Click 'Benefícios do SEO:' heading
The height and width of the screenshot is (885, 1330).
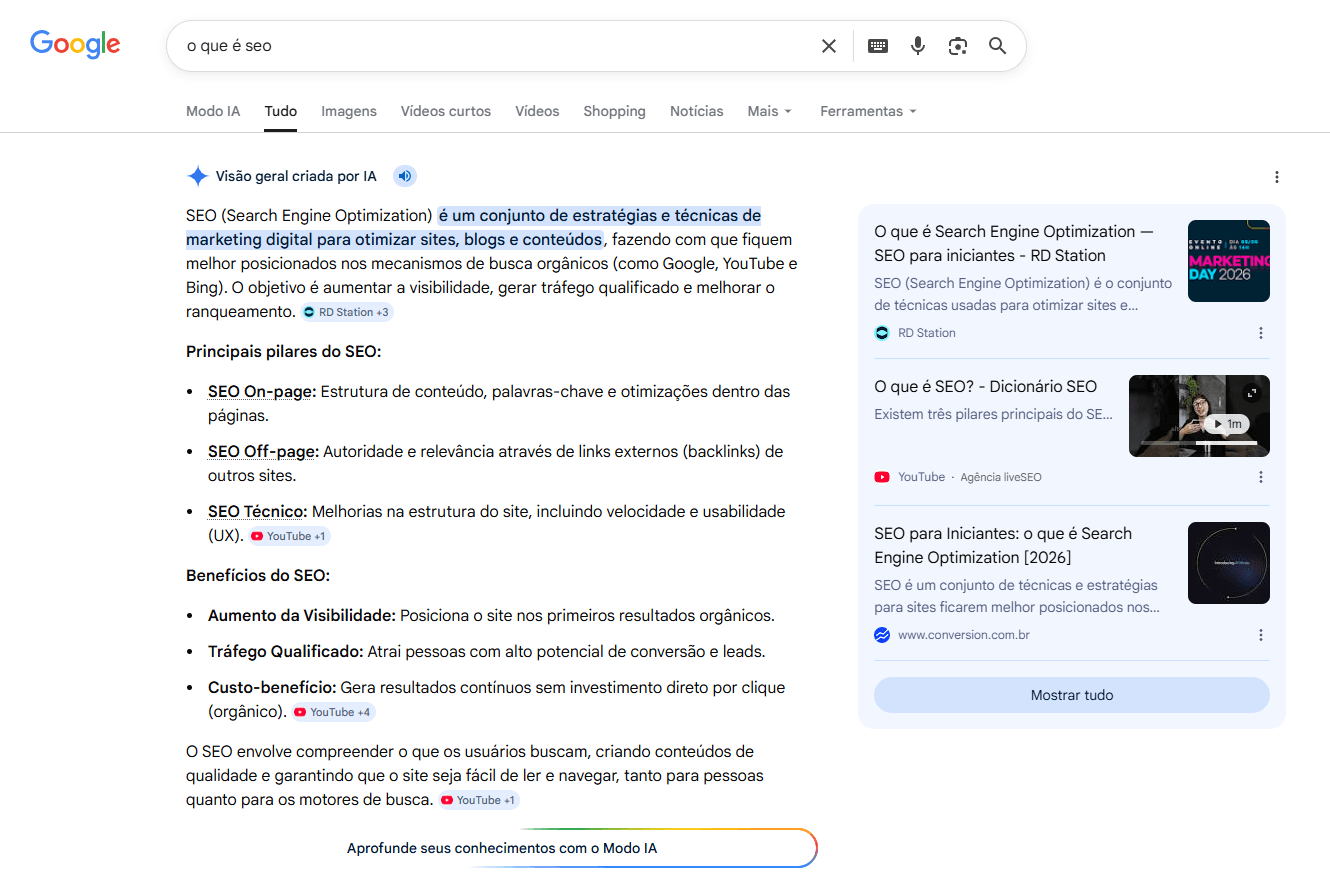click(258, 576)
